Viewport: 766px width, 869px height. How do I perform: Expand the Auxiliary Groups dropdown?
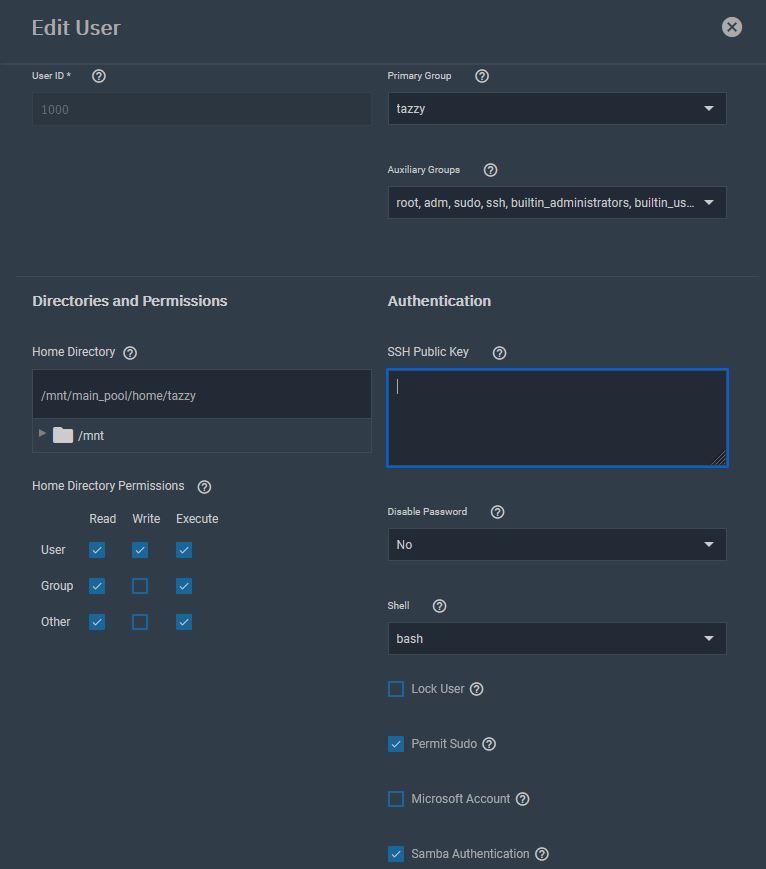(x=556, y=203)
